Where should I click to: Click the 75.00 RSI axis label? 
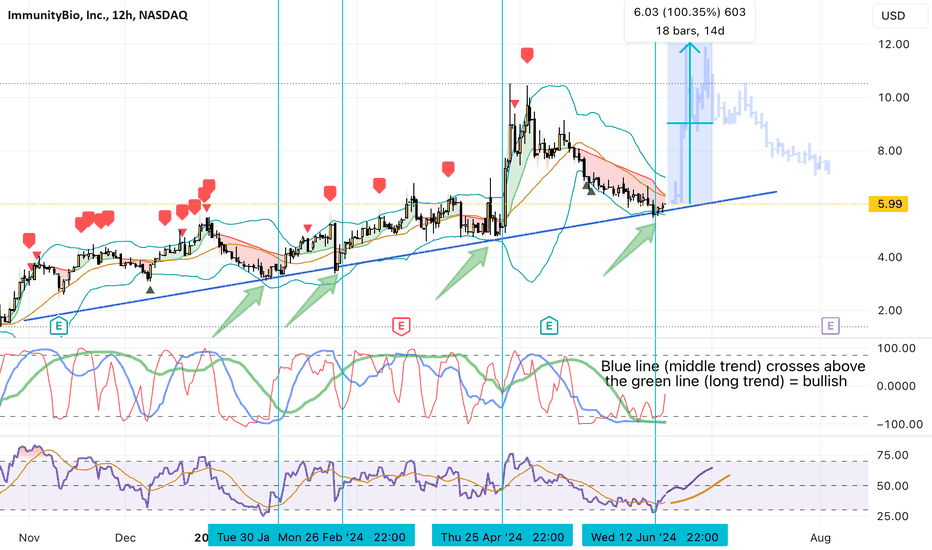(x=893, y=455)
